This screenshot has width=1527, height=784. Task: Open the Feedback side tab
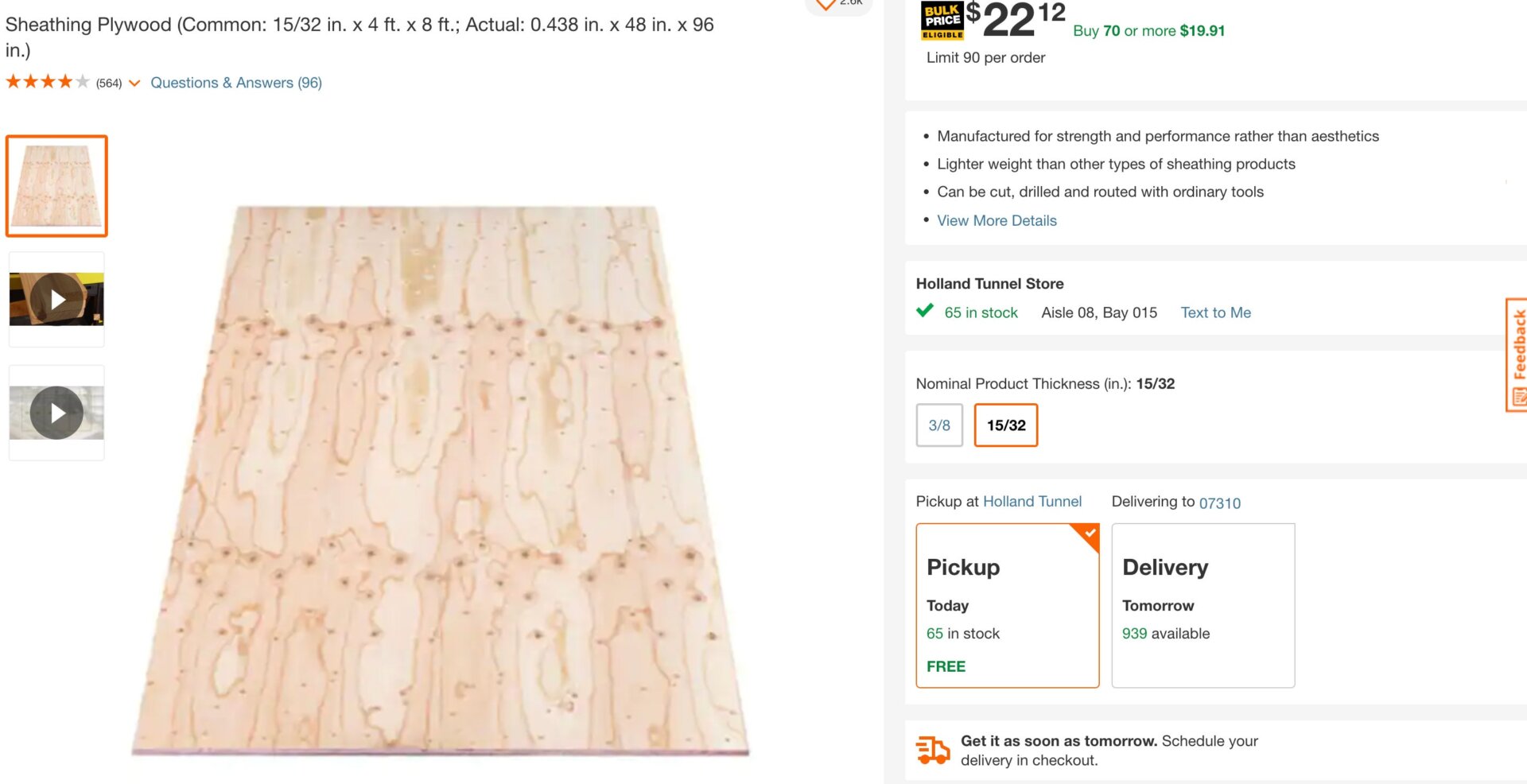tap(1517, 355)
